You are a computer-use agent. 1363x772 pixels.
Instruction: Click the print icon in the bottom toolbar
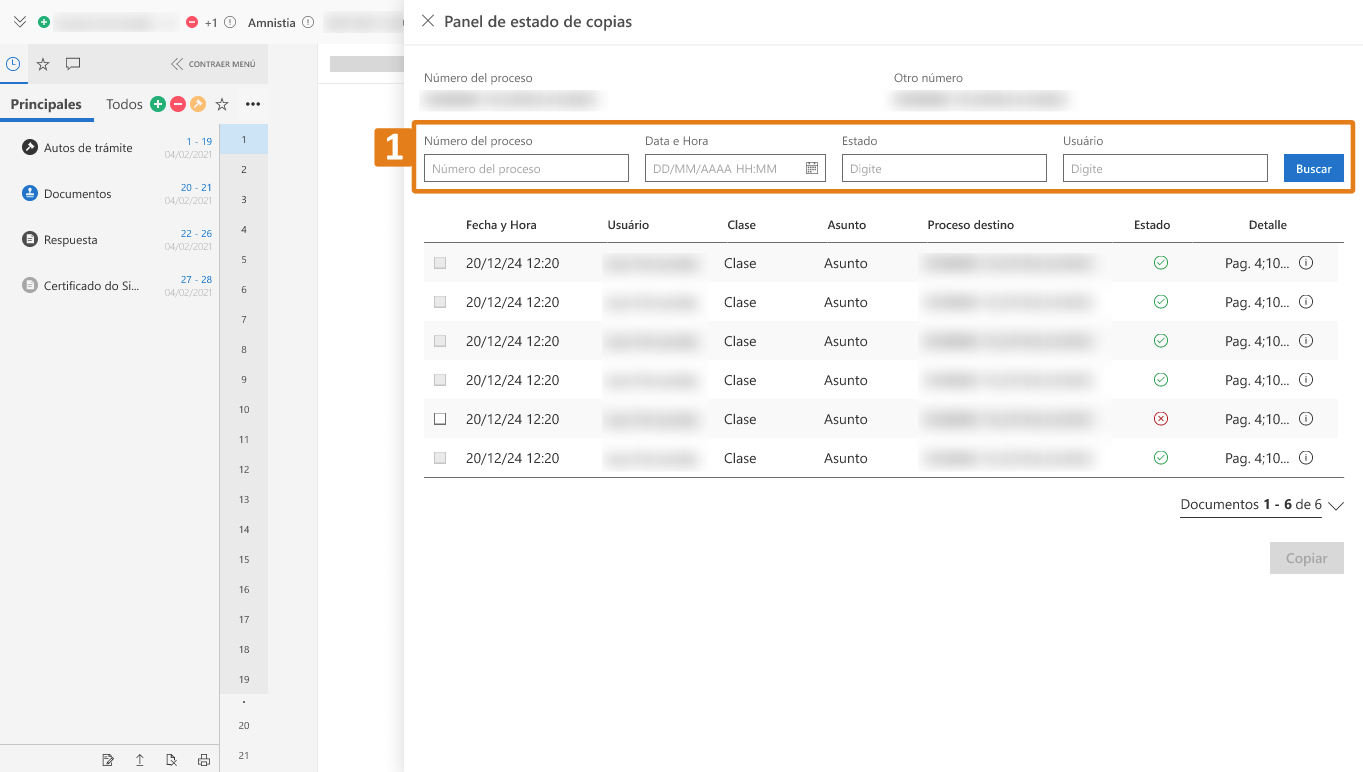(204, 760)
